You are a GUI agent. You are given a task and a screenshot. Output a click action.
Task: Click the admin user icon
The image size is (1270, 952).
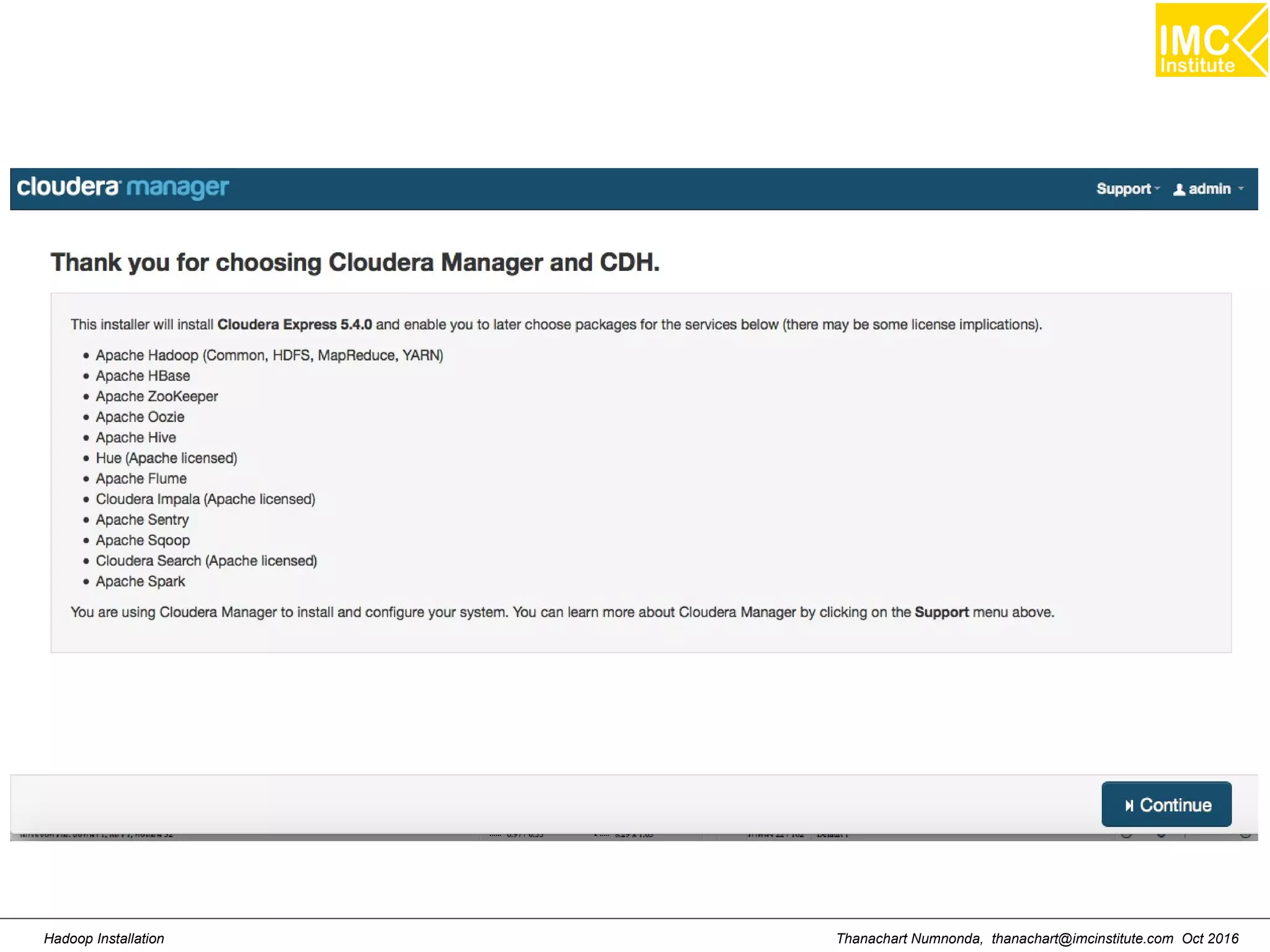[1179, 190]
